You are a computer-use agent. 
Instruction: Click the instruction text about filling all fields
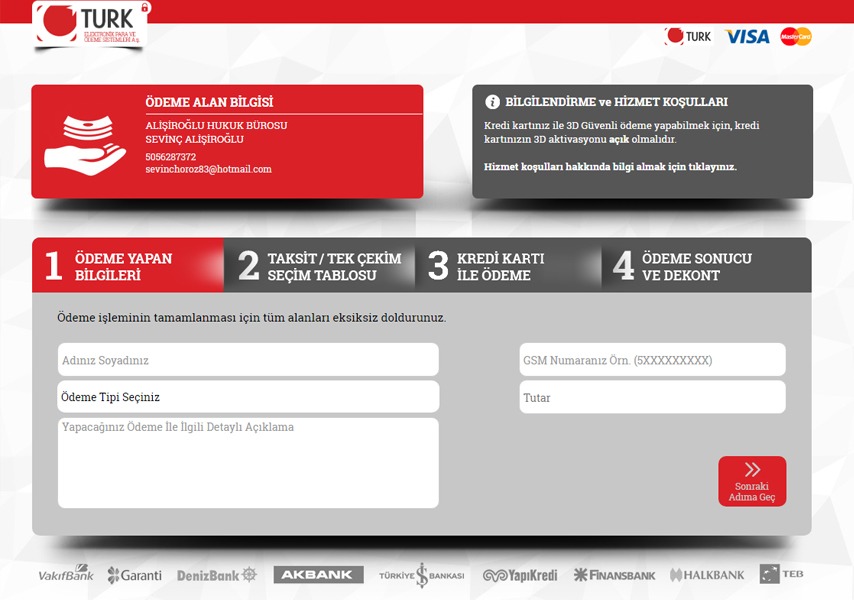pos(252,317)
